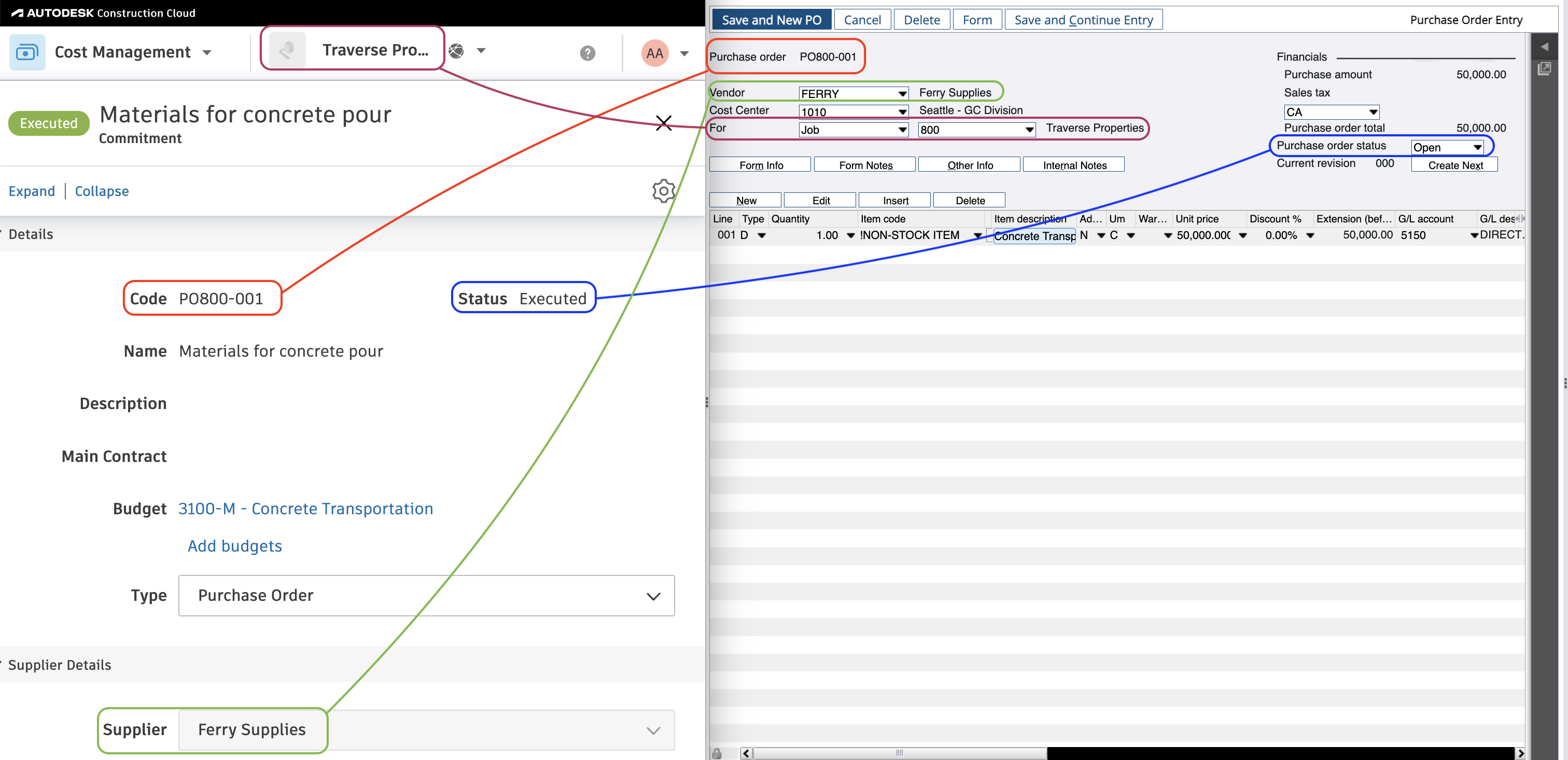Click the Discount 0.00% cell
The width and height of the screenshot is (1568, 760).
point(1281,235)
